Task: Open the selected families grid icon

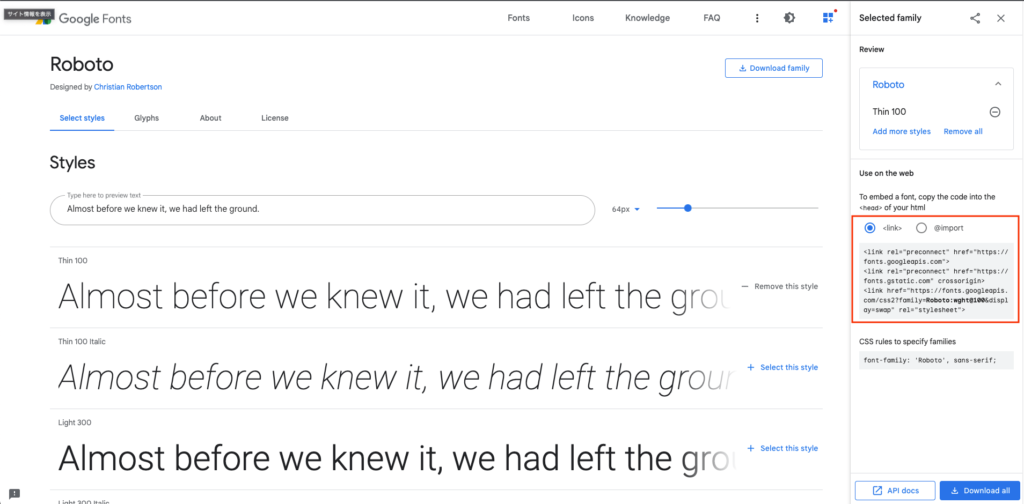Action: pos(828,18)
